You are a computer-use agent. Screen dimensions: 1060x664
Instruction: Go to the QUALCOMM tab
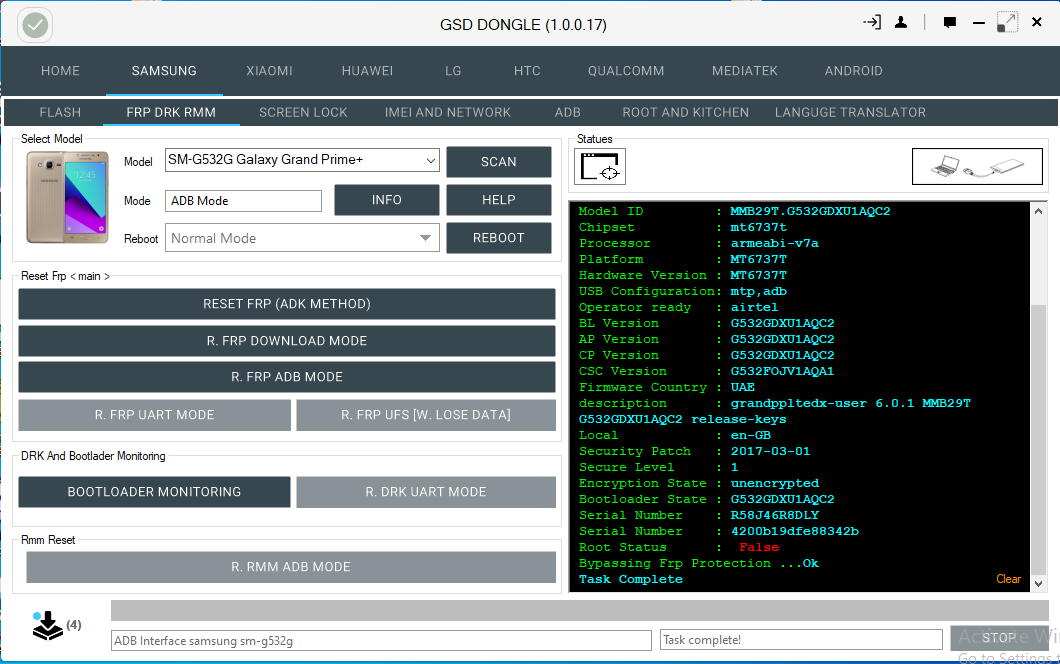[626, 71]
